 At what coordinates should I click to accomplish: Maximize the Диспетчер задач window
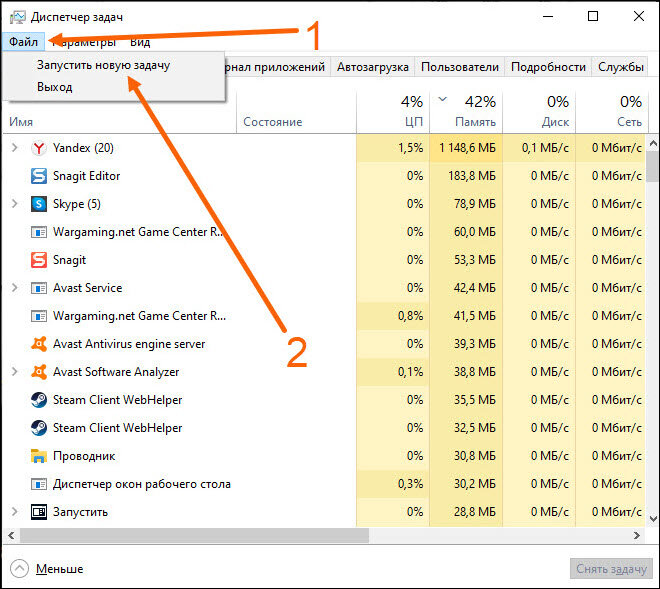(x=593, y=16)
